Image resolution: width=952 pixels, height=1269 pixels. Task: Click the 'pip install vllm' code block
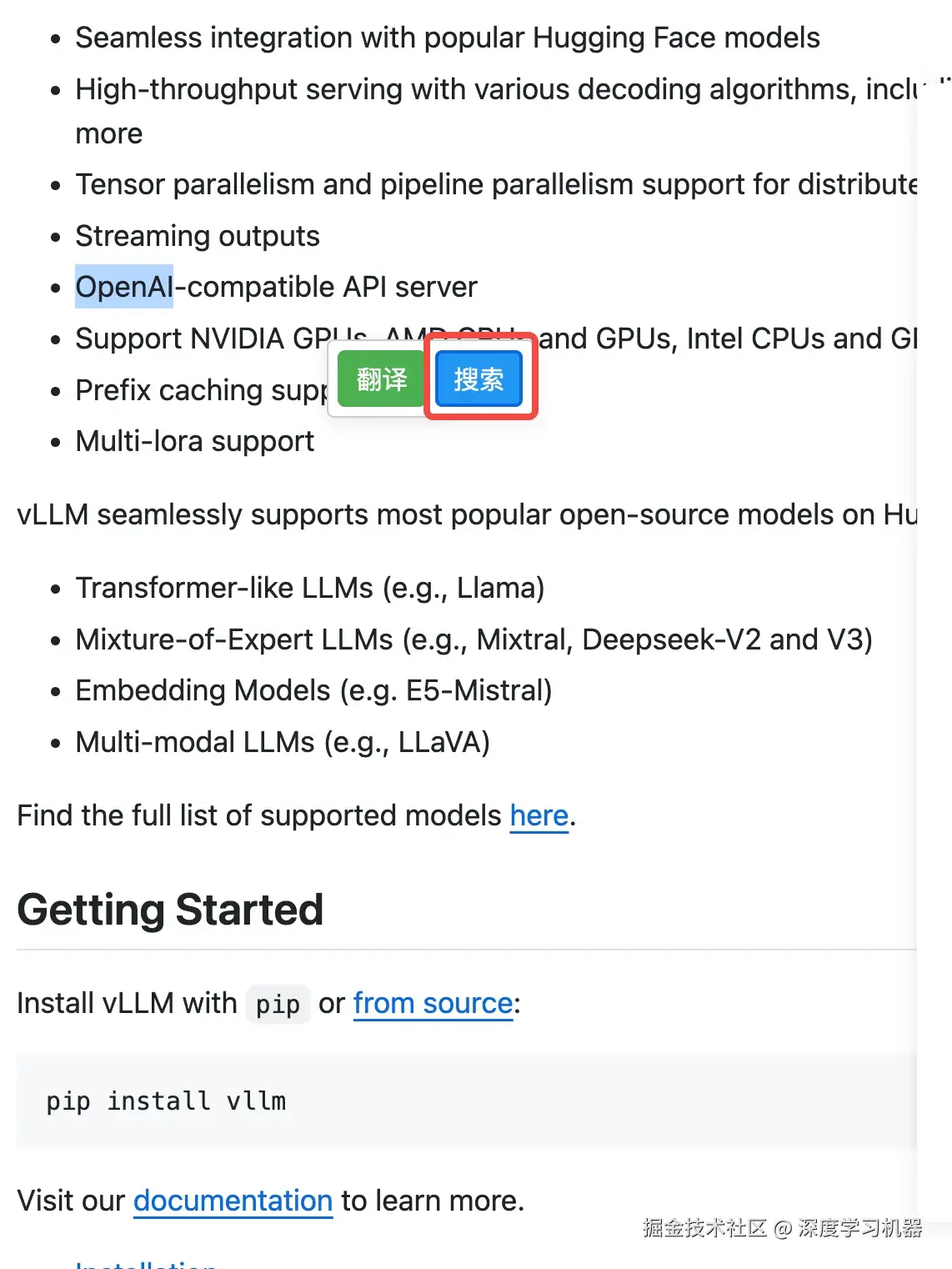[x=467, y=1101]
